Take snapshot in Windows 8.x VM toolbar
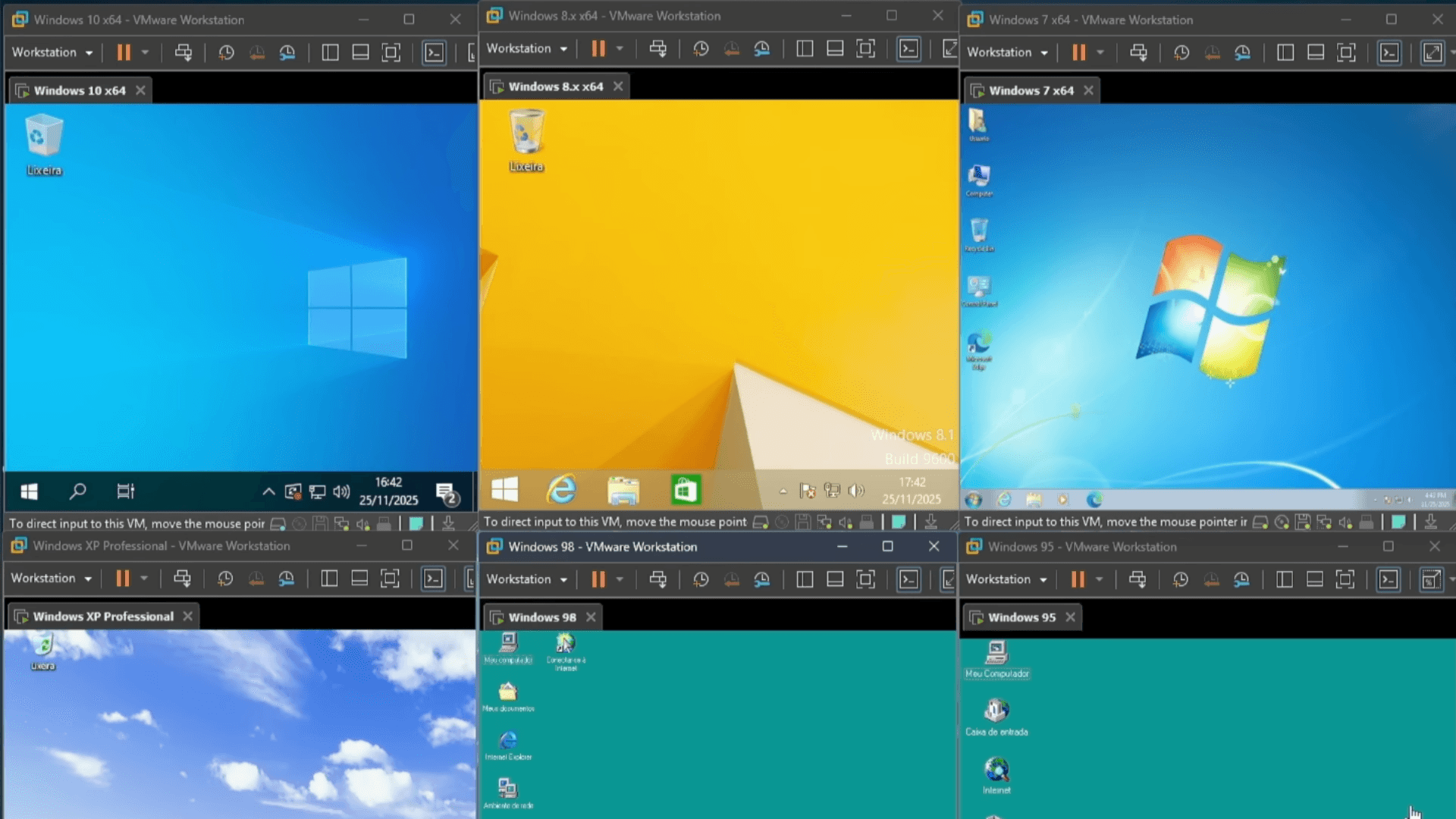 click(x=701, y=49)
